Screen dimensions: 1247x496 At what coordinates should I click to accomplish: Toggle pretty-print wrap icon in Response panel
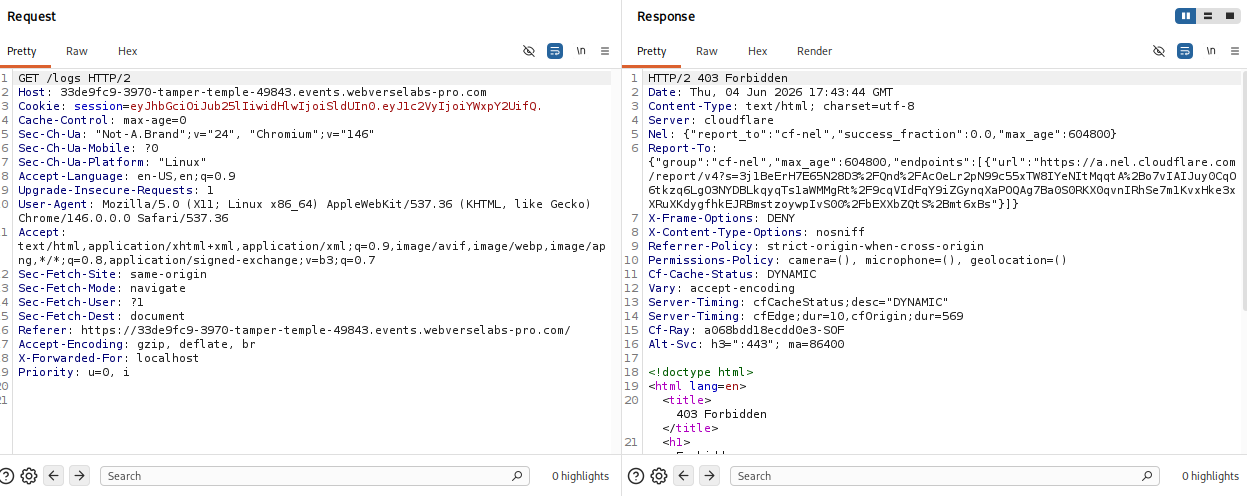(x=1185, y=51)
